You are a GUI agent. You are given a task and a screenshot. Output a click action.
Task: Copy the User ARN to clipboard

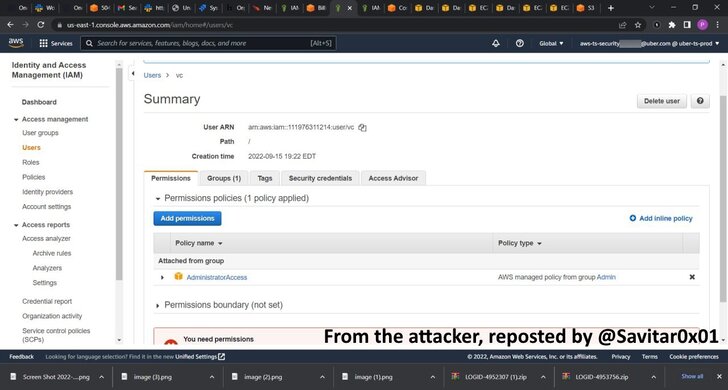click(x=362, y=128)
